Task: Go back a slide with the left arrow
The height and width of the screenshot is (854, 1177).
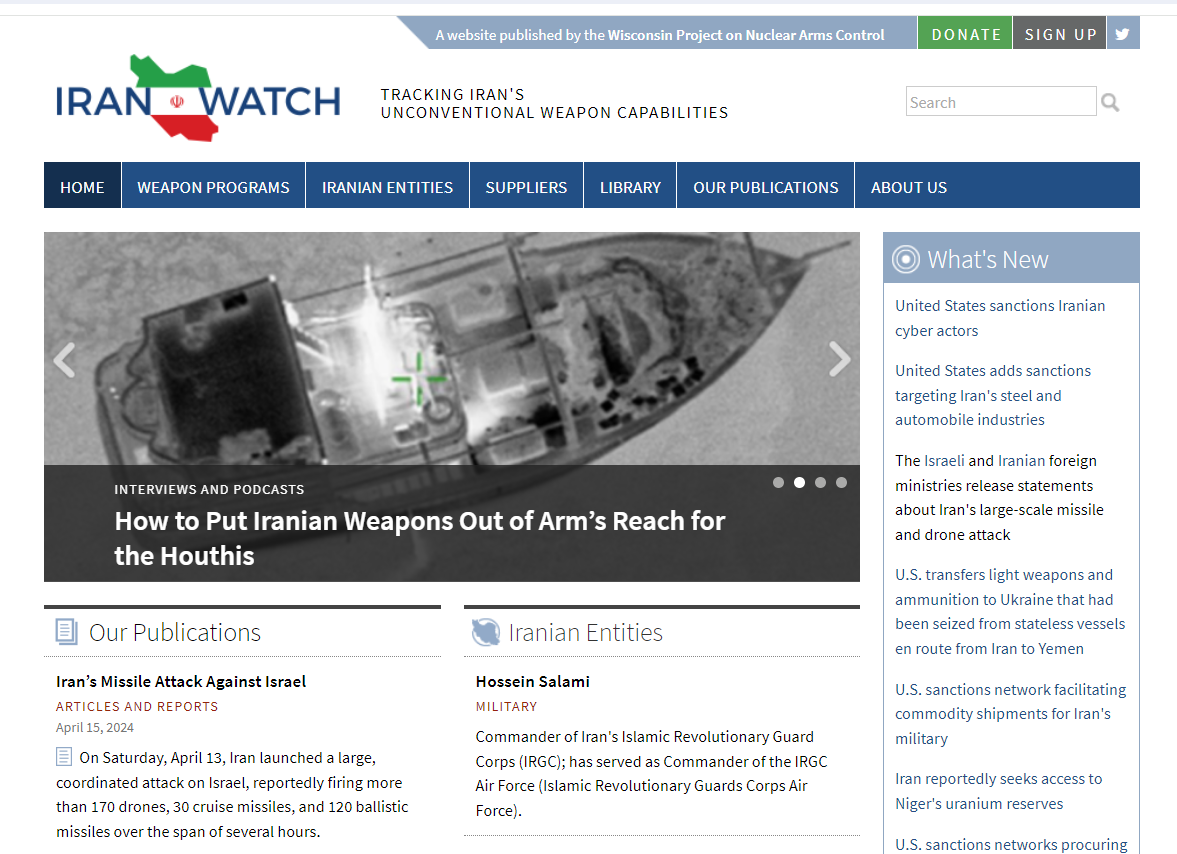Action: coord(64,360)
